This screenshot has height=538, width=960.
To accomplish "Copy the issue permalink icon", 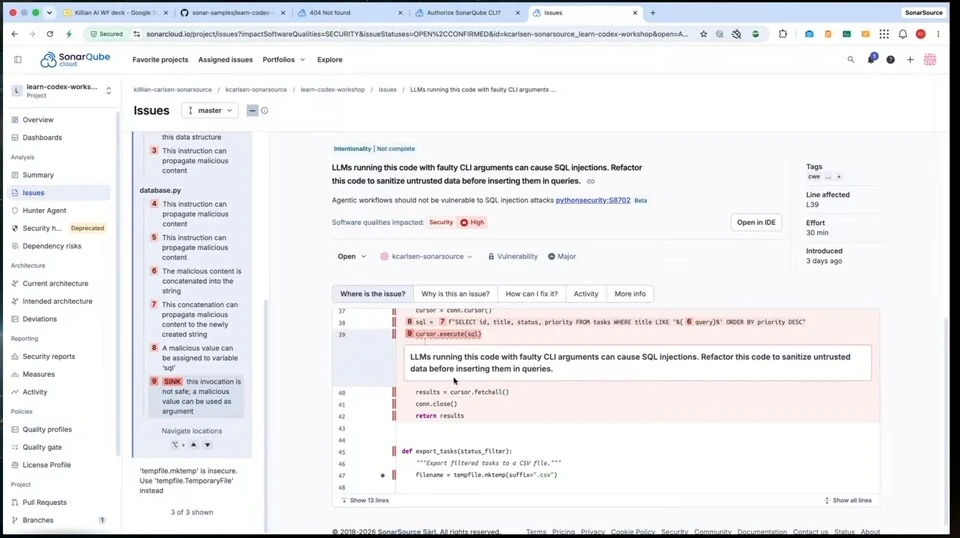I will [x=591, y=181].
